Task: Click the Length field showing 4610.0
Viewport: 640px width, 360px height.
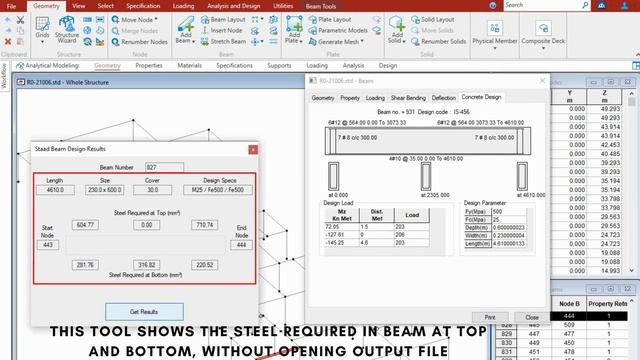Action: pos(55,190)
